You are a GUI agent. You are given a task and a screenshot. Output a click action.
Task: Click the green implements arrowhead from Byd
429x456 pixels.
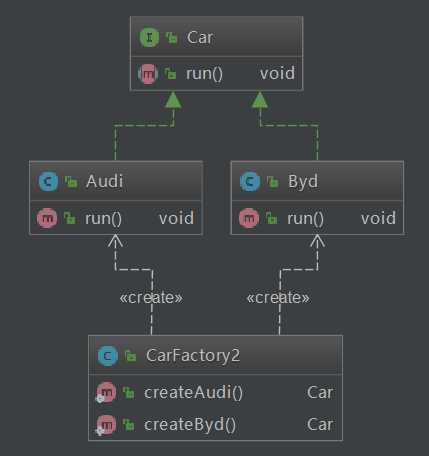[260, 100]
